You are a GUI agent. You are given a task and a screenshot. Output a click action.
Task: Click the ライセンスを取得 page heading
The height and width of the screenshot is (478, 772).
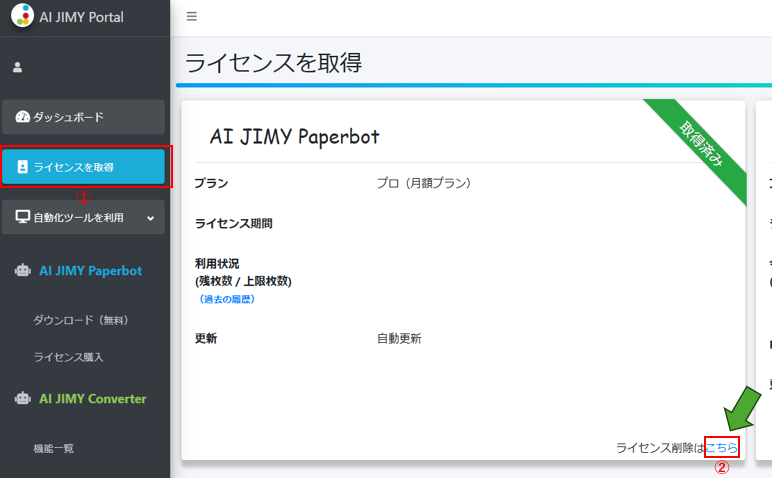[x=273, y=63]
